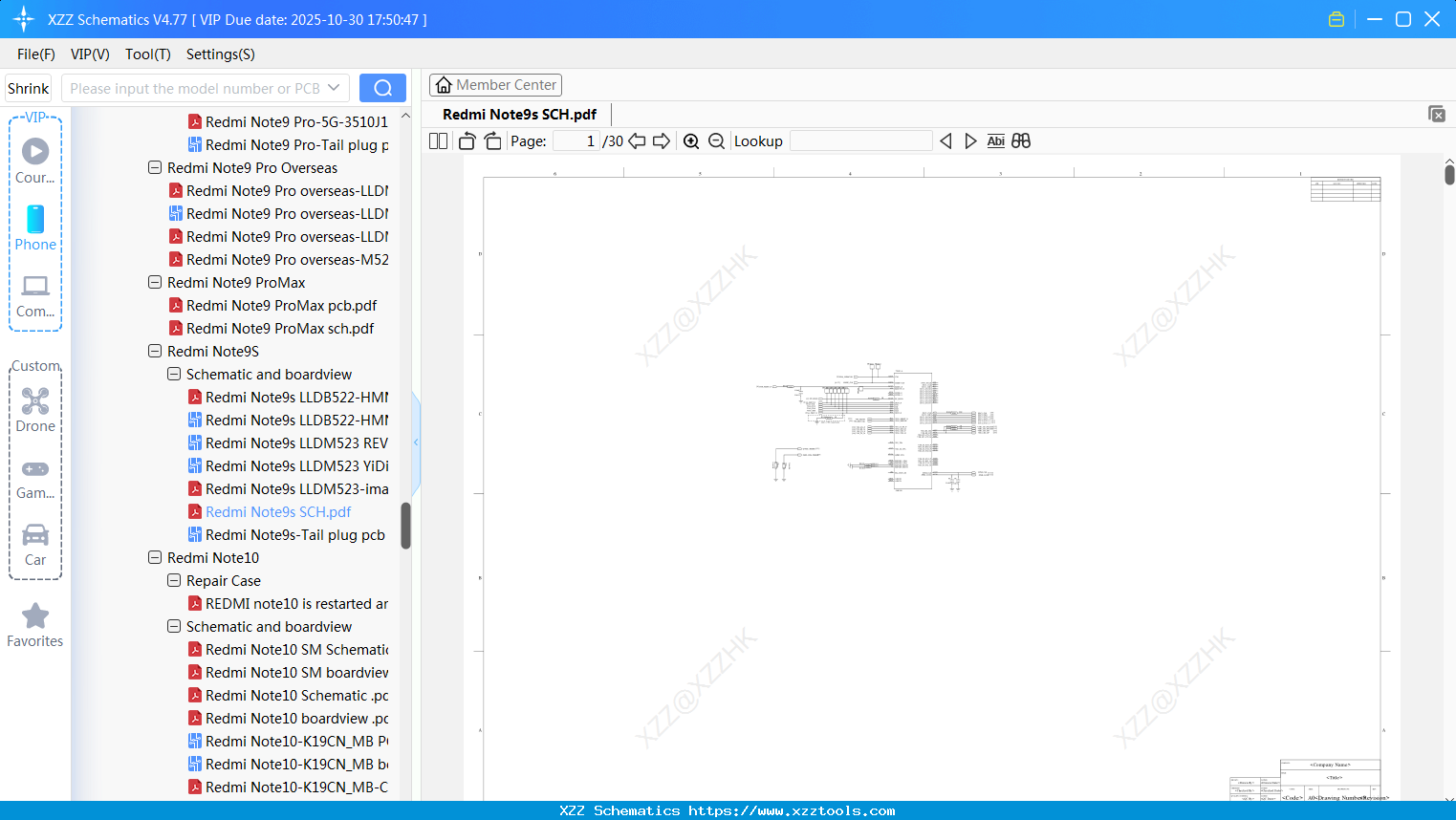Collapse Note10 Schematic and boardview folder
The width and height of the screenshot is (1456, 820).
(174, 627)
